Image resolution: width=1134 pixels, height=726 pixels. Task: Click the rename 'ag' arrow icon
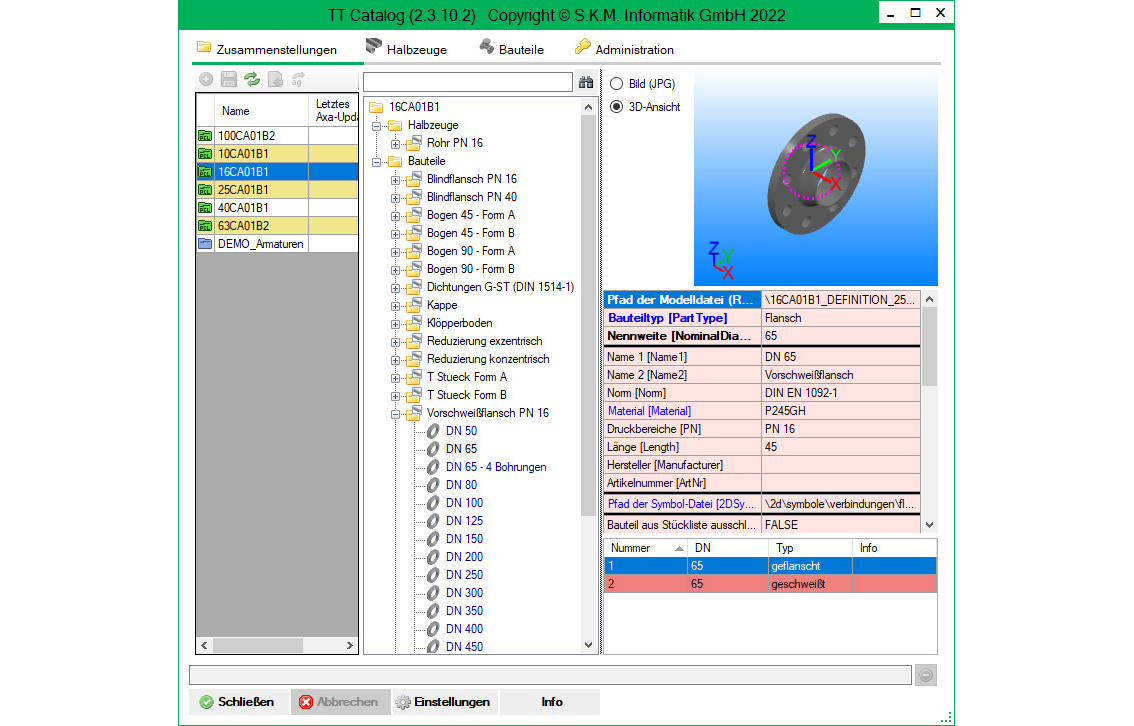(298, 80)
